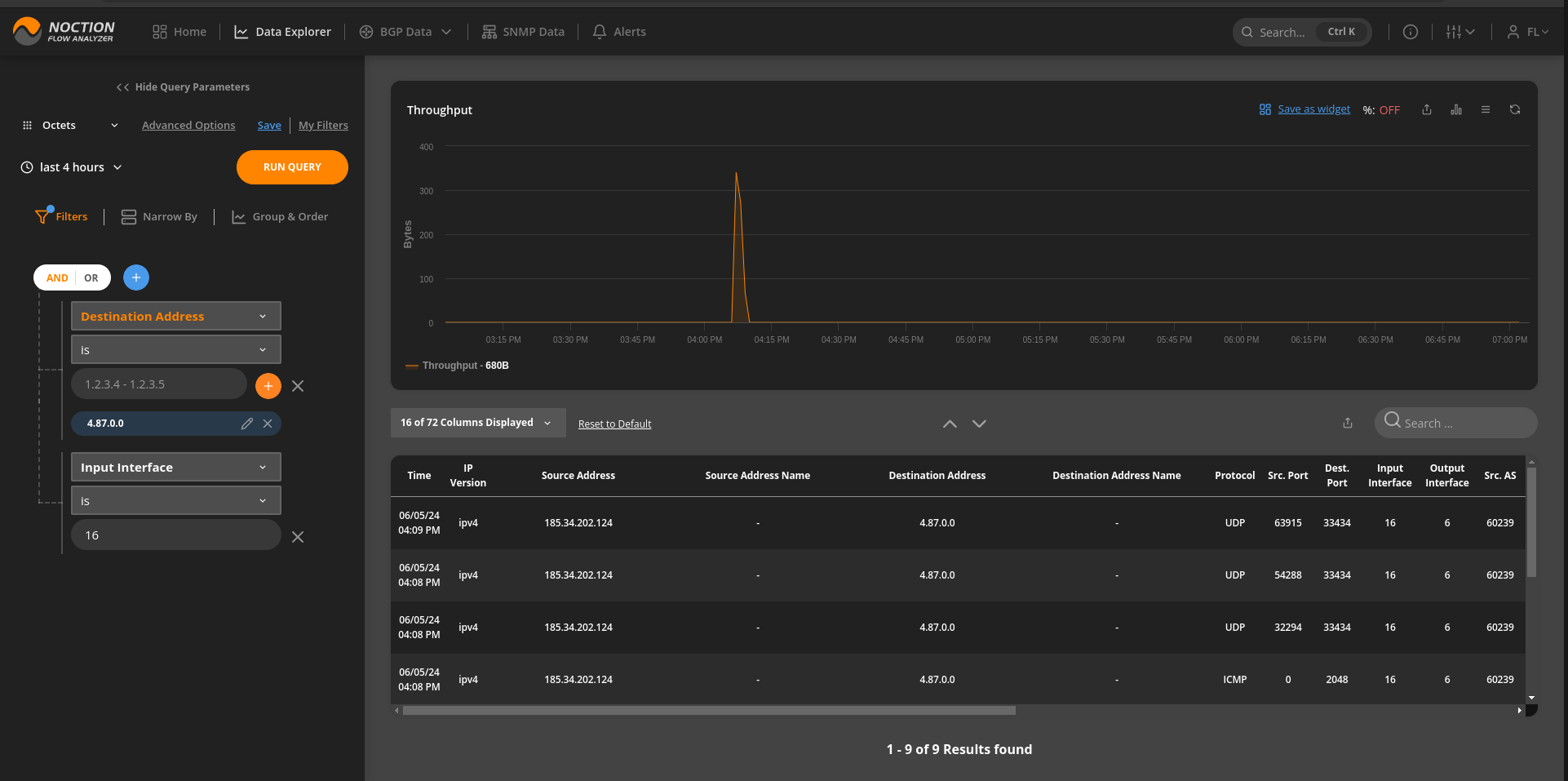Select the OR filter logic toggle
Screen dimensions: 1568x781
point(91,277)
